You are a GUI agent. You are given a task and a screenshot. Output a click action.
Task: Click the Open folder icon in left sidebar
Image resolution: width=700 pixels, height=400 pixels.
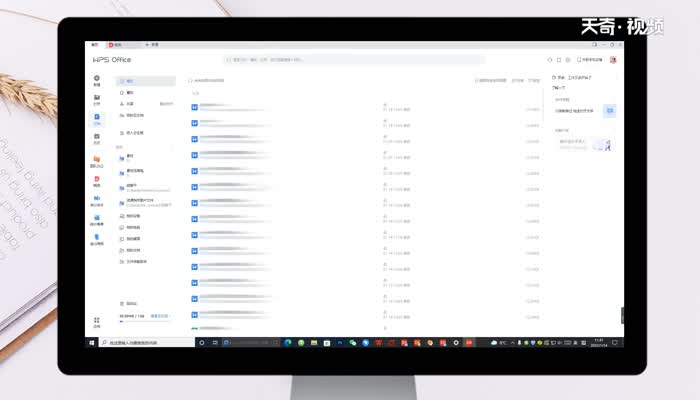pos(97,98)
